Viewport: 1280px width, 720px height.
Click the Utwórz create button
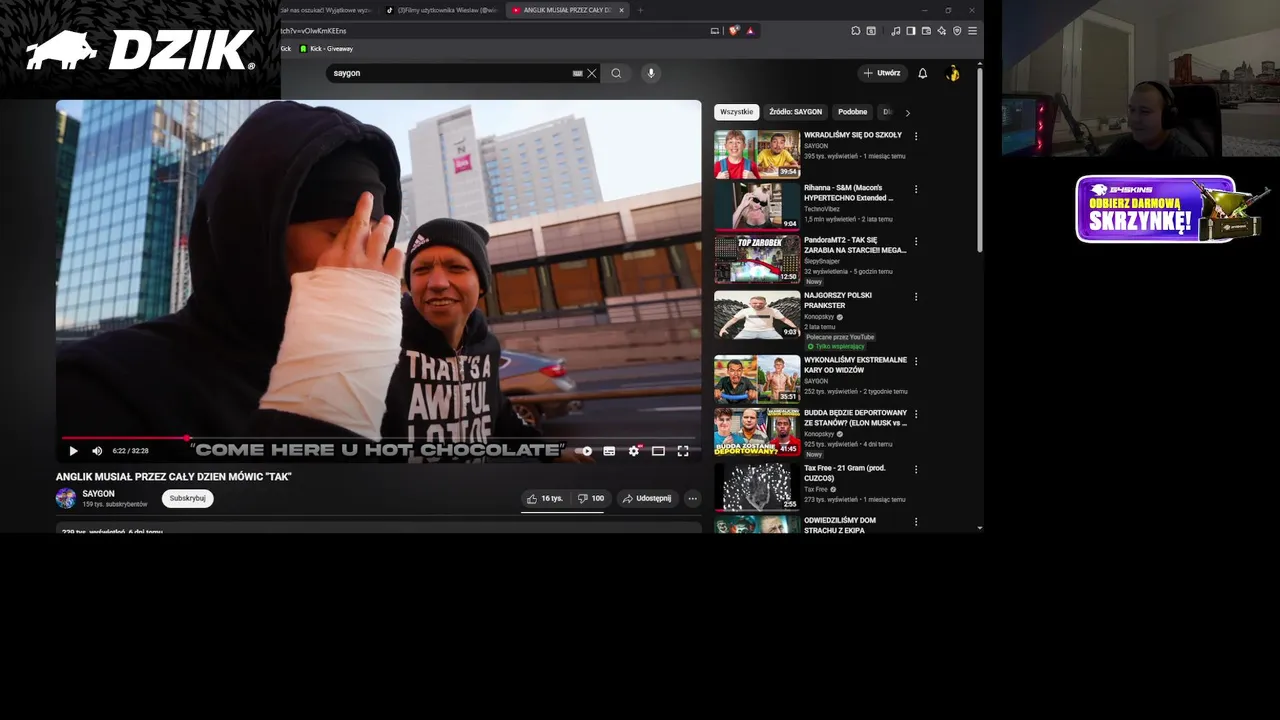(882, 73)
